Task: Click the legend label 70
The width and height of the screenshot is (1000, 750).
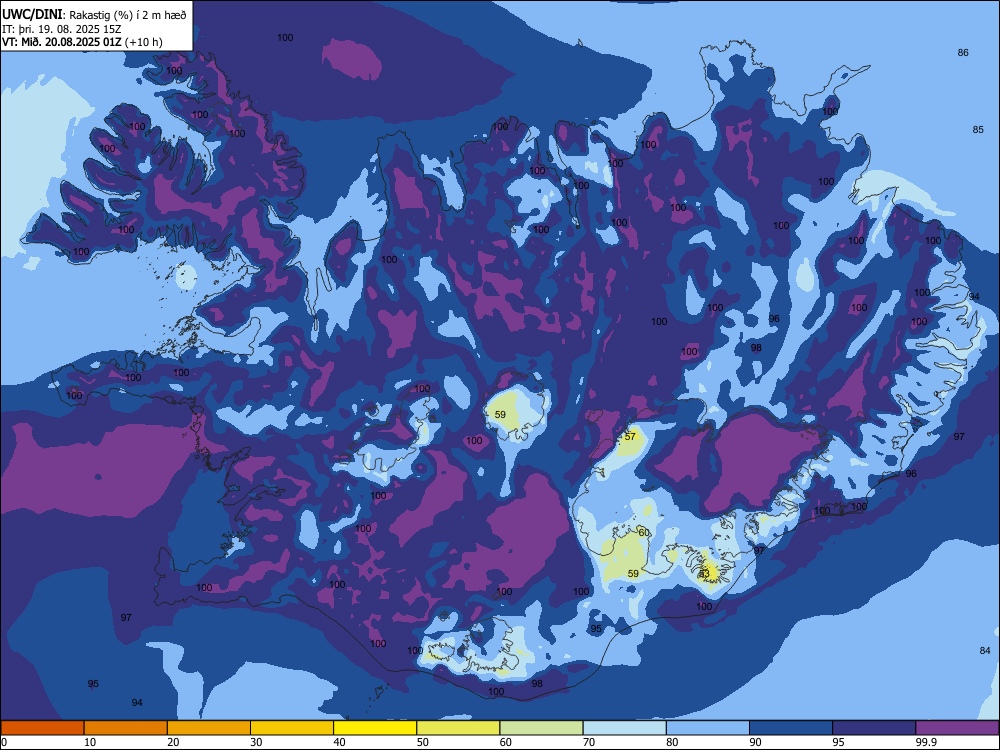Action: (x=589, y=742)
